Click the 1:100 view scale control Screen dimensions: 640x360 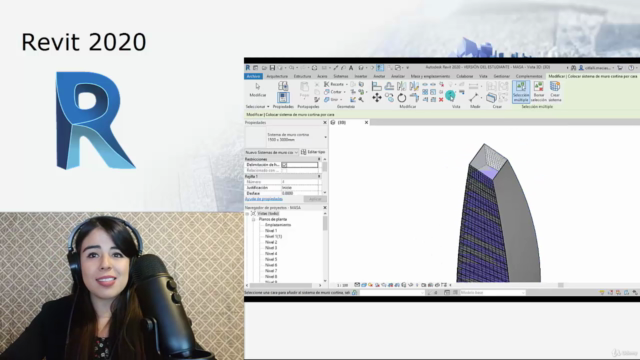(342, 285)
